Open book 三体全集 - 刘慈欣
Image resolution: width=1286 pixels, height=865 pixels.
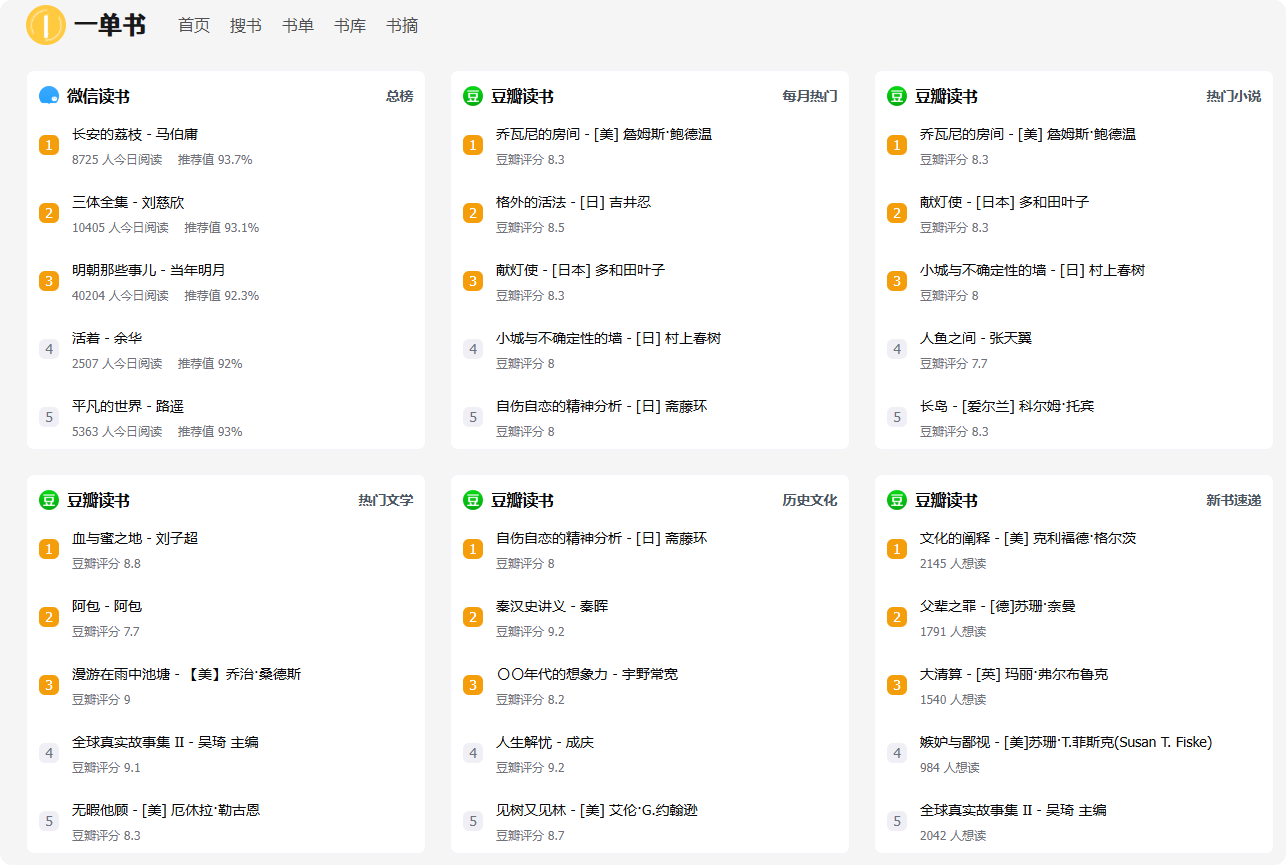point(128,202)
